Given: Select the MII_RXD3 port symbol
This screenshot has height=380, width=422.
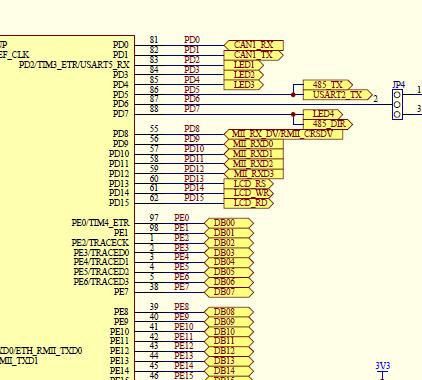Looking at the screenshot, I should pyautogui.click(x=254, y=174).
